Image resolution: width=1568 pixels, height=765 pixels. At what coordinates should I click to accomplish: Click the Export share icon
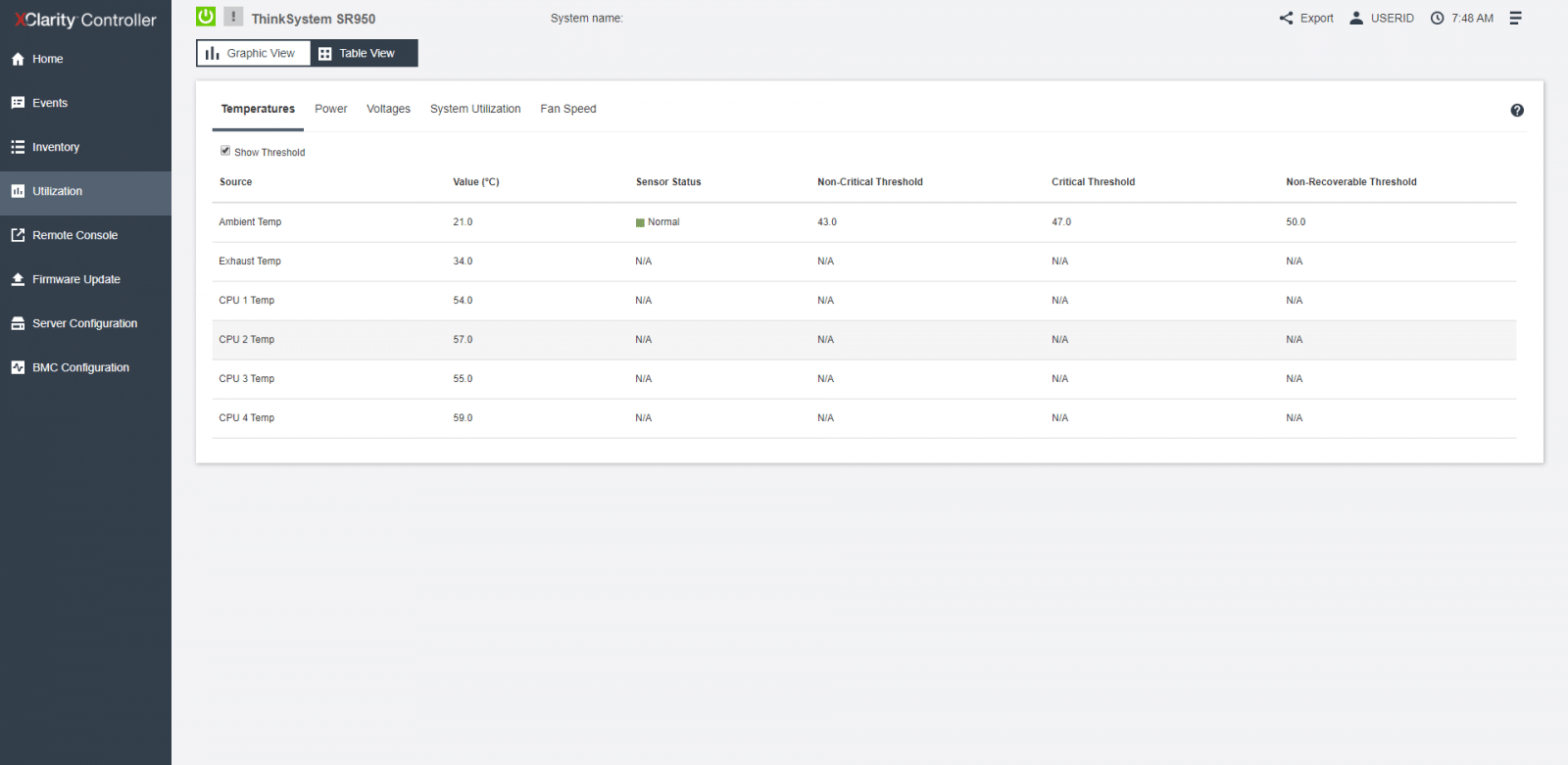coord(1286,18)
